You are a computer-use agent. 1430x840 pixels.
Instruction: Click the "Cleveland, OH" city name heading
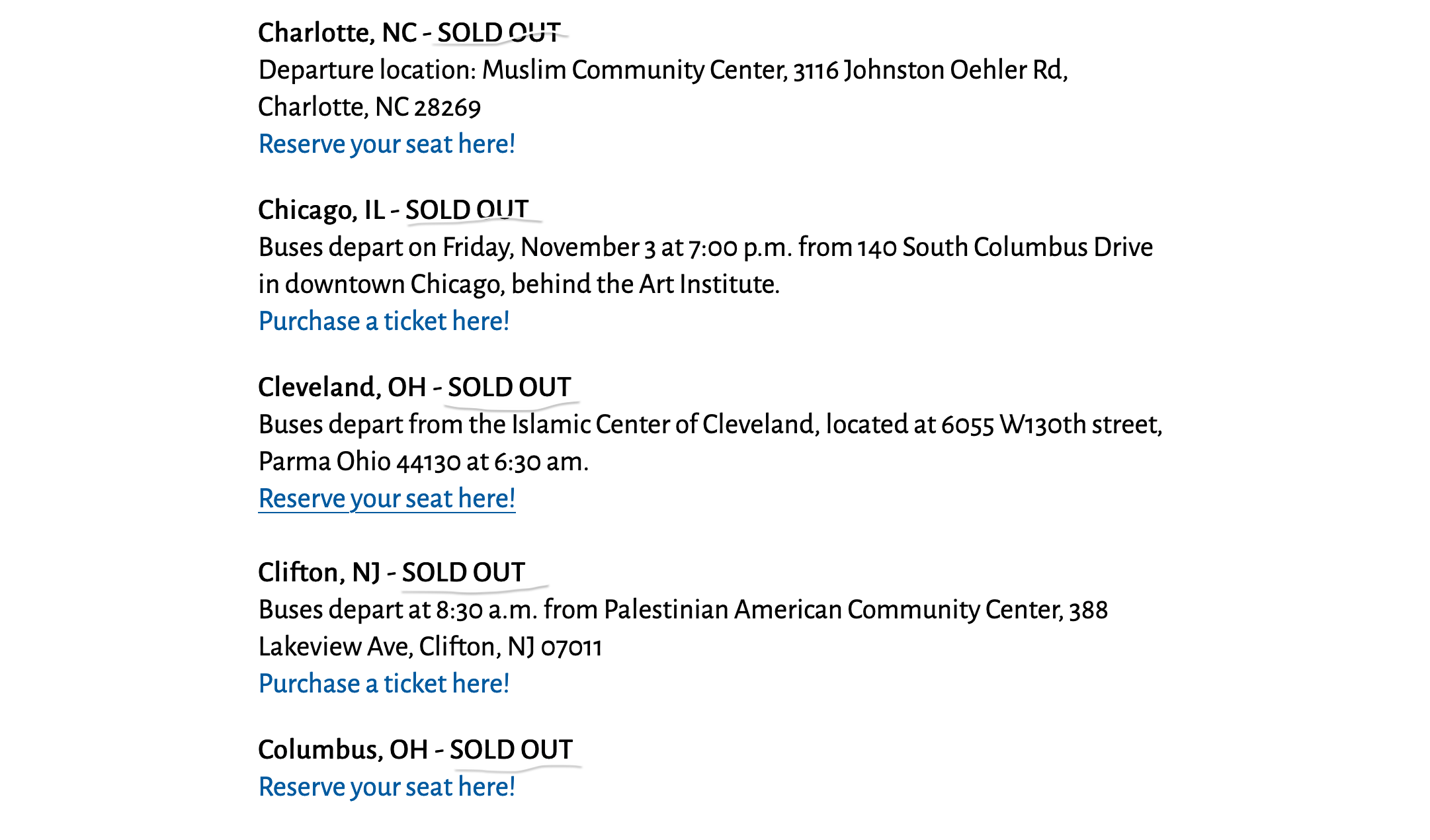point(342,388)
